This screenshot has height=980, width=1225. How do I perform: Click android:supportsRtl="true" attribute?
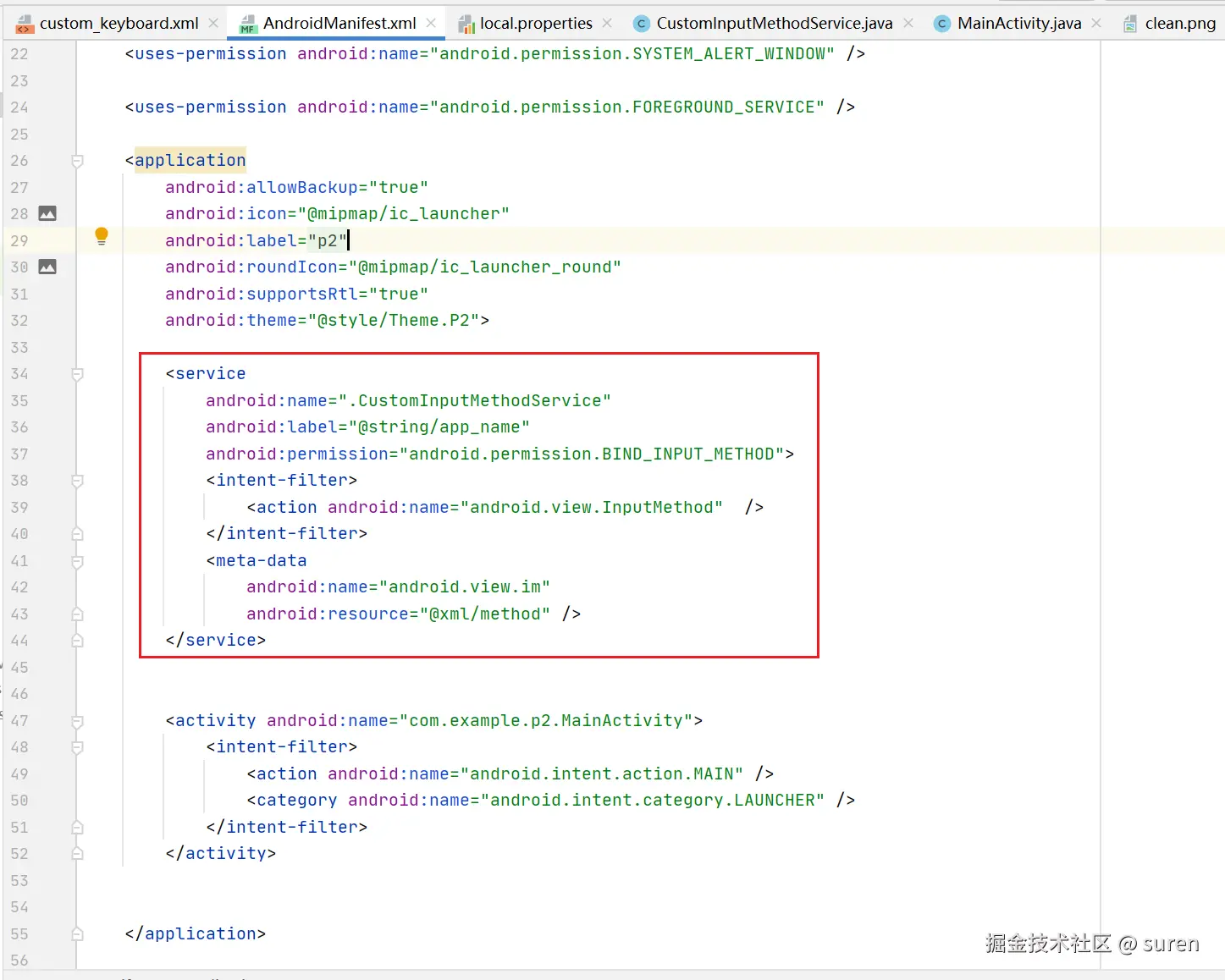coord(296,294)
